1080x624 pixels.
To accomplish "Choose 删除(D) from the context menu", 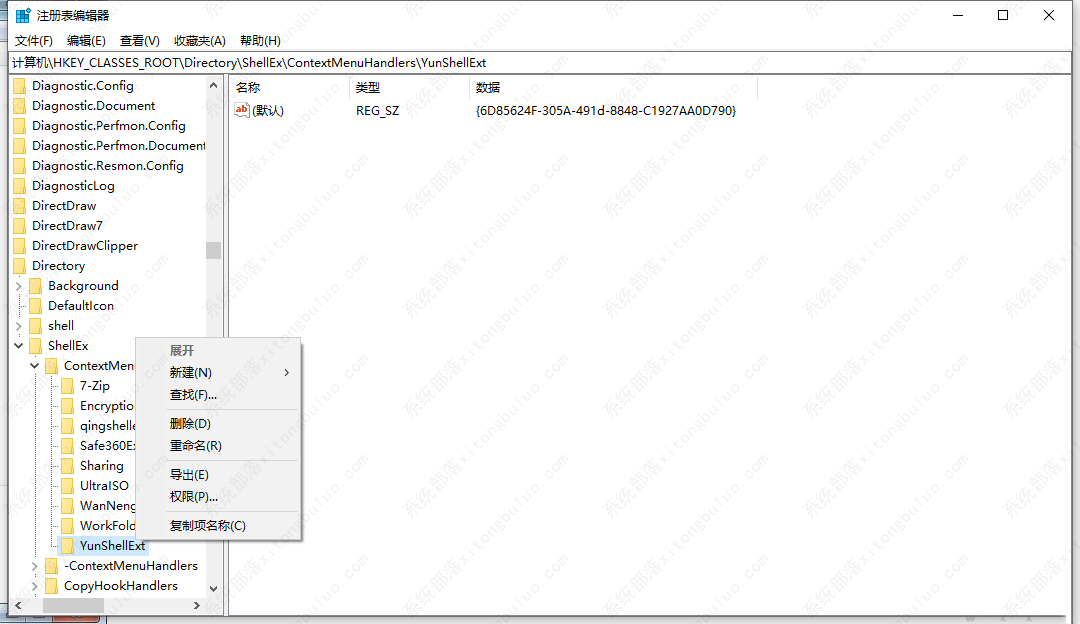I will (190, 424).
